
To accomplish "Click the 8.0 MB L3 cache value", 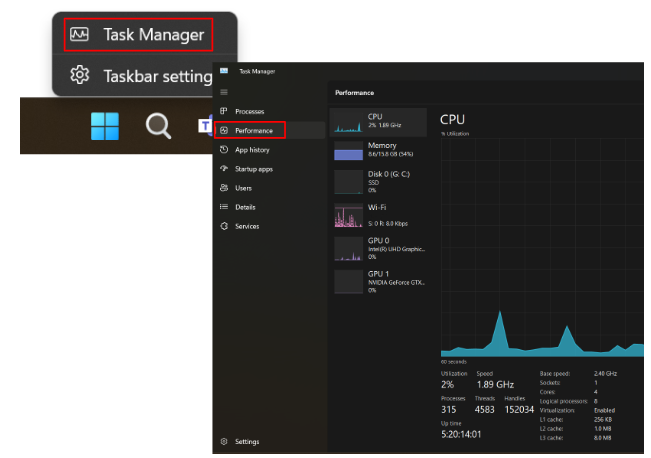I will click(x=602, y=438).
